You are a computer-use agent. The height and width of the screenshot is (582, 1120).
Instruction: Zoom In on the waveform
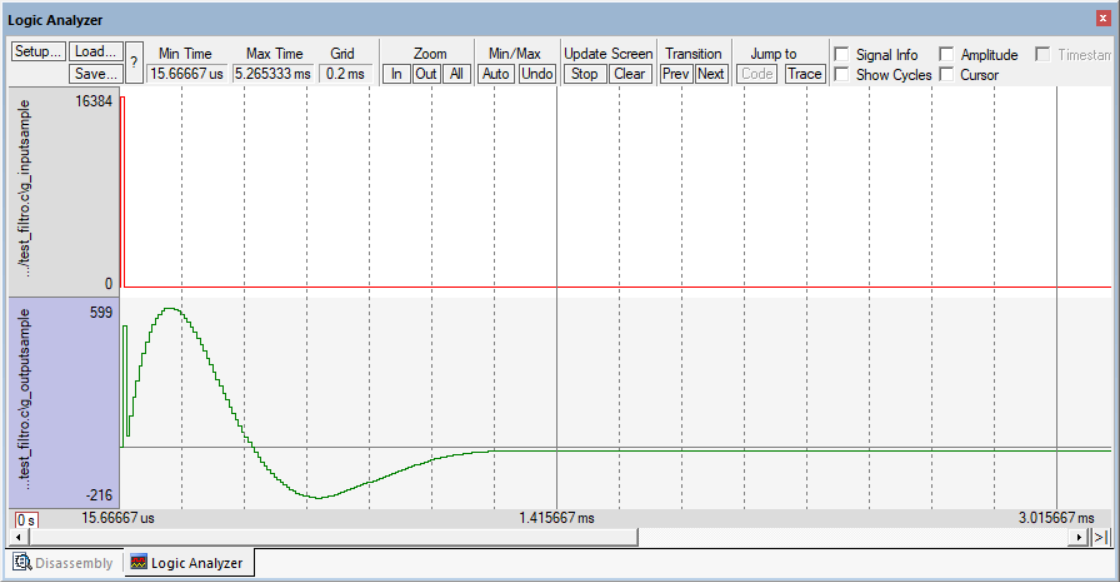tap(397, 74)
